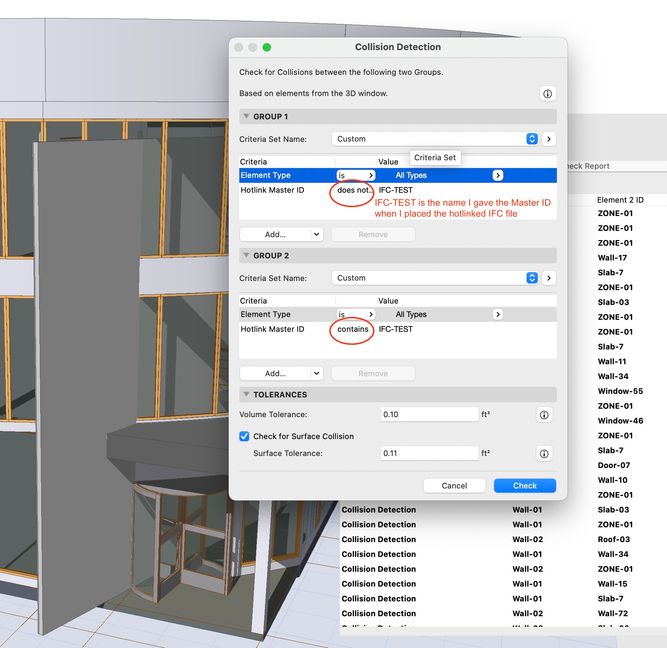Image resolution: width=667 pixels, height=648 pixels.
Task: Select Group 1 Hotlink Master ID row
Action: (x=398, y=190)
